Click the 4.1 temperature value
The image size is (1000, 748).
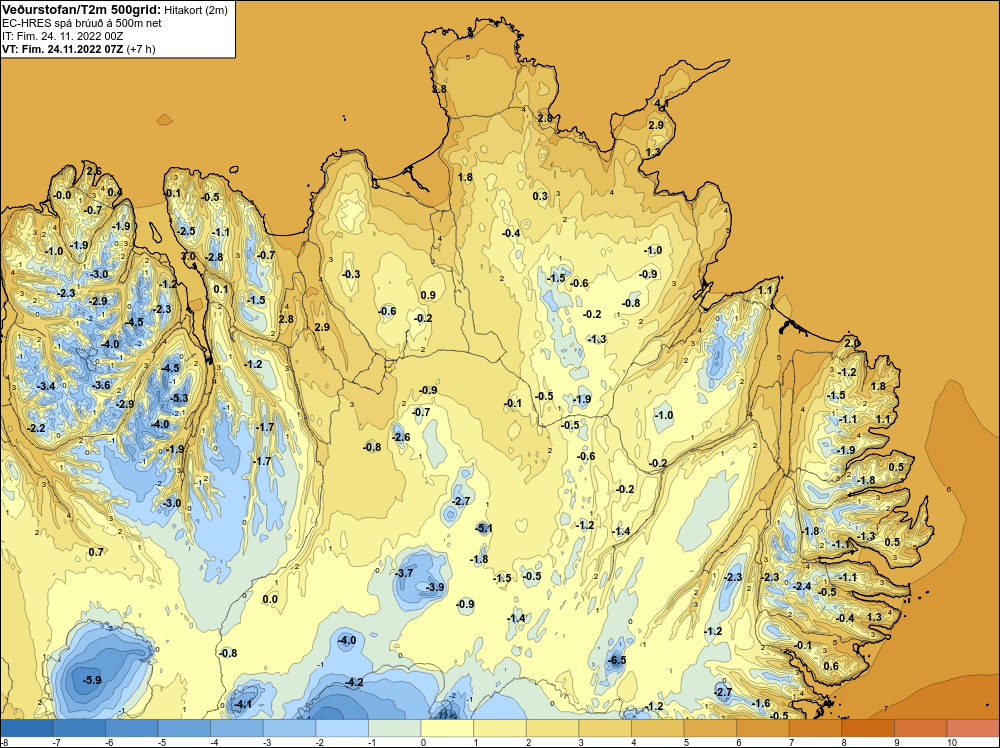pos(661,103)
